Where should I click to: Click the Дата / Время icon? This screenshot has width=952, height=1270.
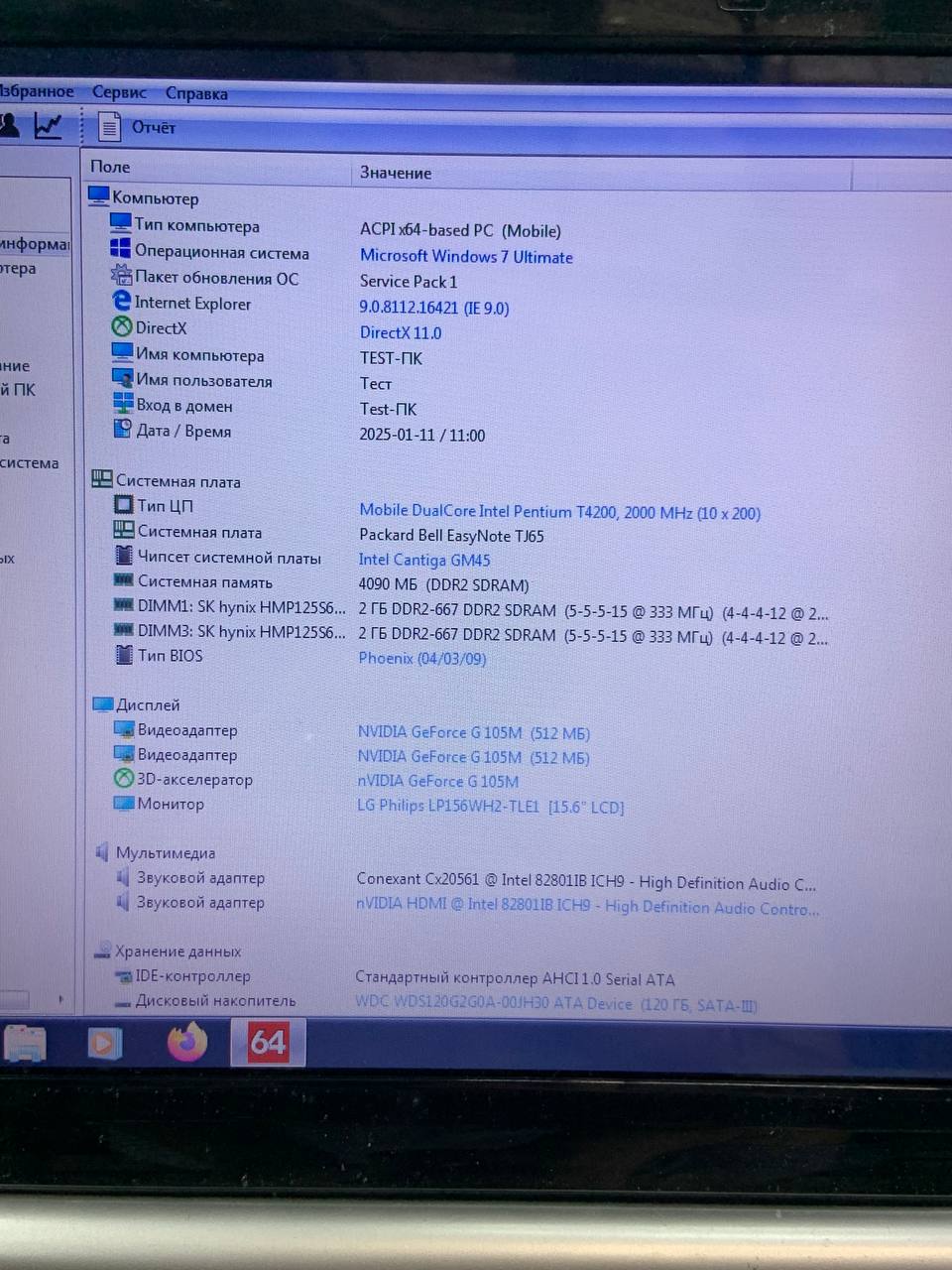[x=123, y=429]
